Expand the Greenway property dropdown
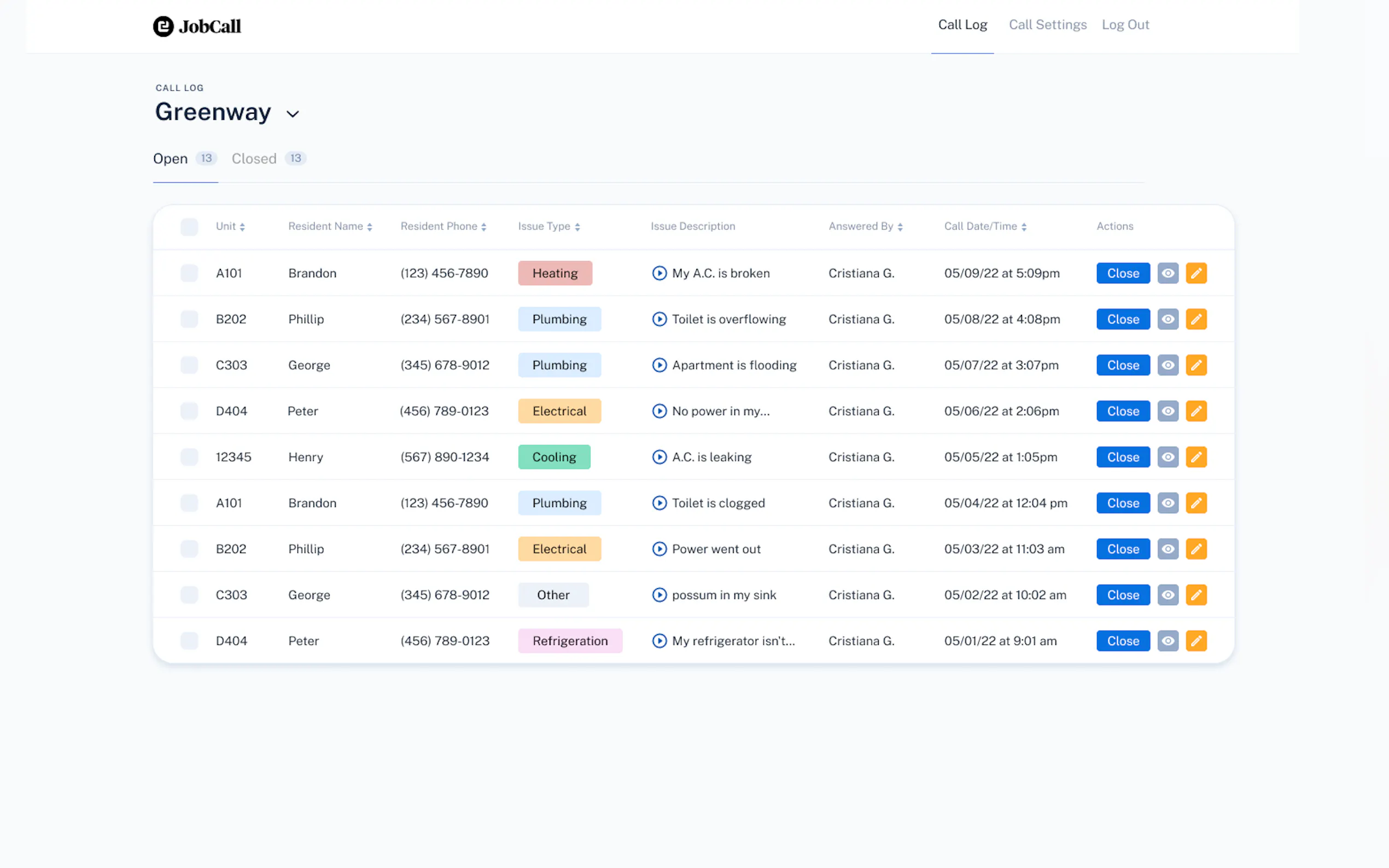This screenshot has height=868, width=1389. 293,114
